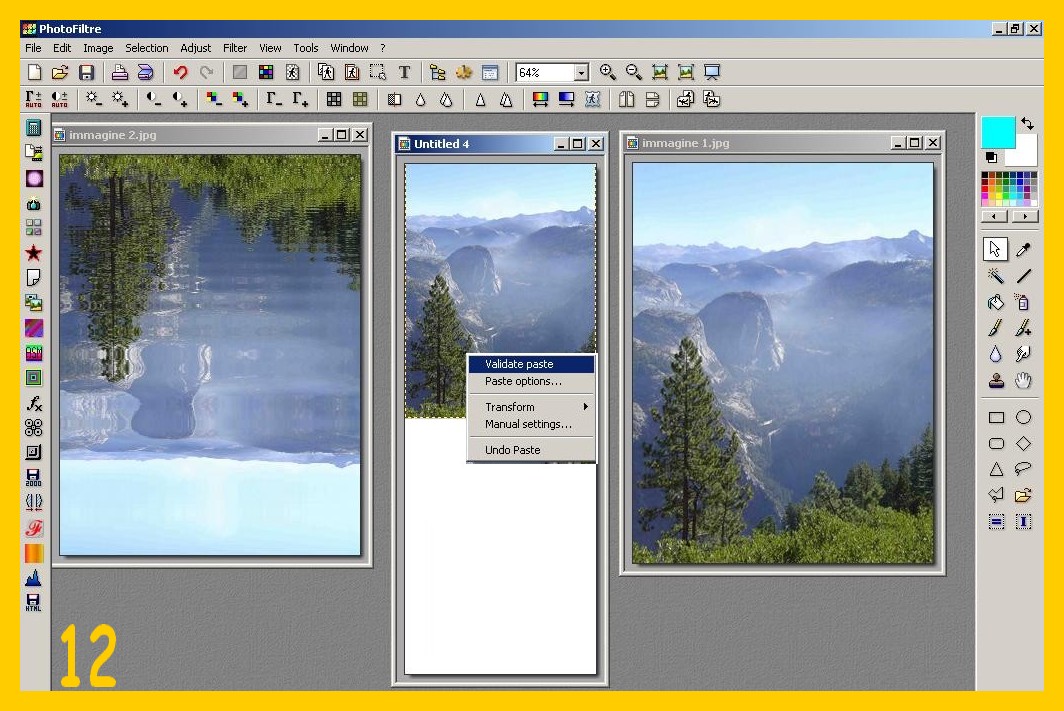Viewport: 1064px width, 711px height.
Task: Select the Magic Wand tool
Action: (996, 276)
